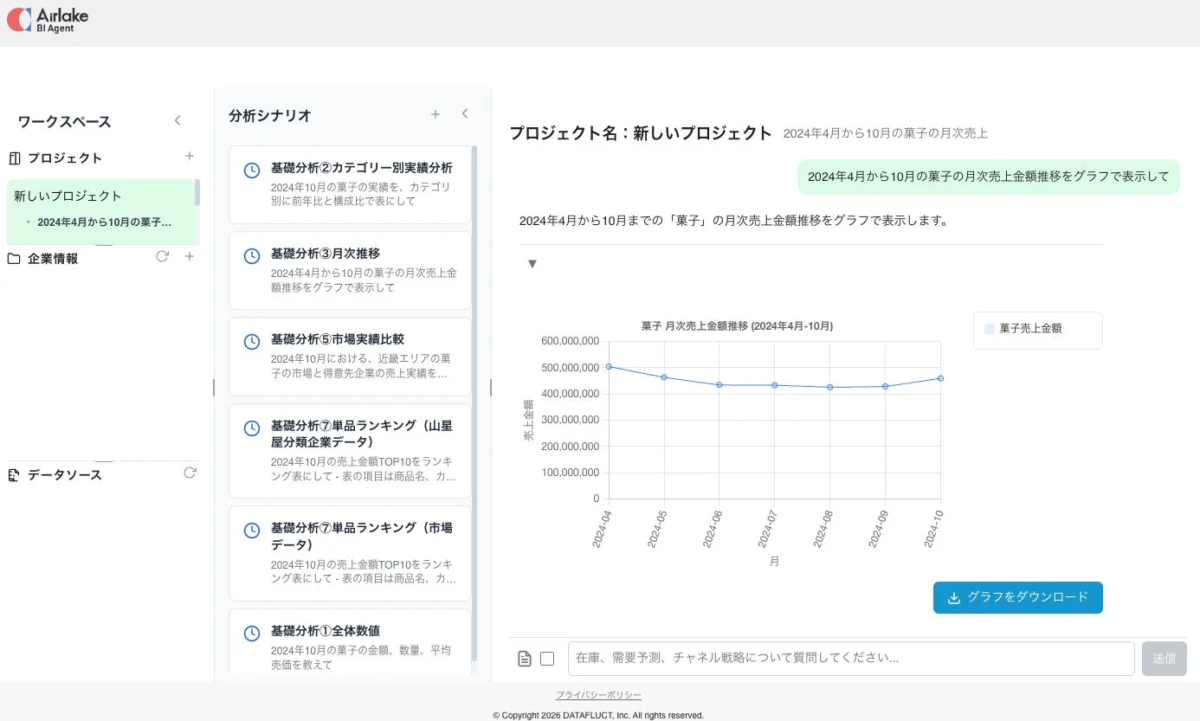Collapse the ワークスペース panel
The width and height of the screenshot is (1200, 721).
(177, 121)
